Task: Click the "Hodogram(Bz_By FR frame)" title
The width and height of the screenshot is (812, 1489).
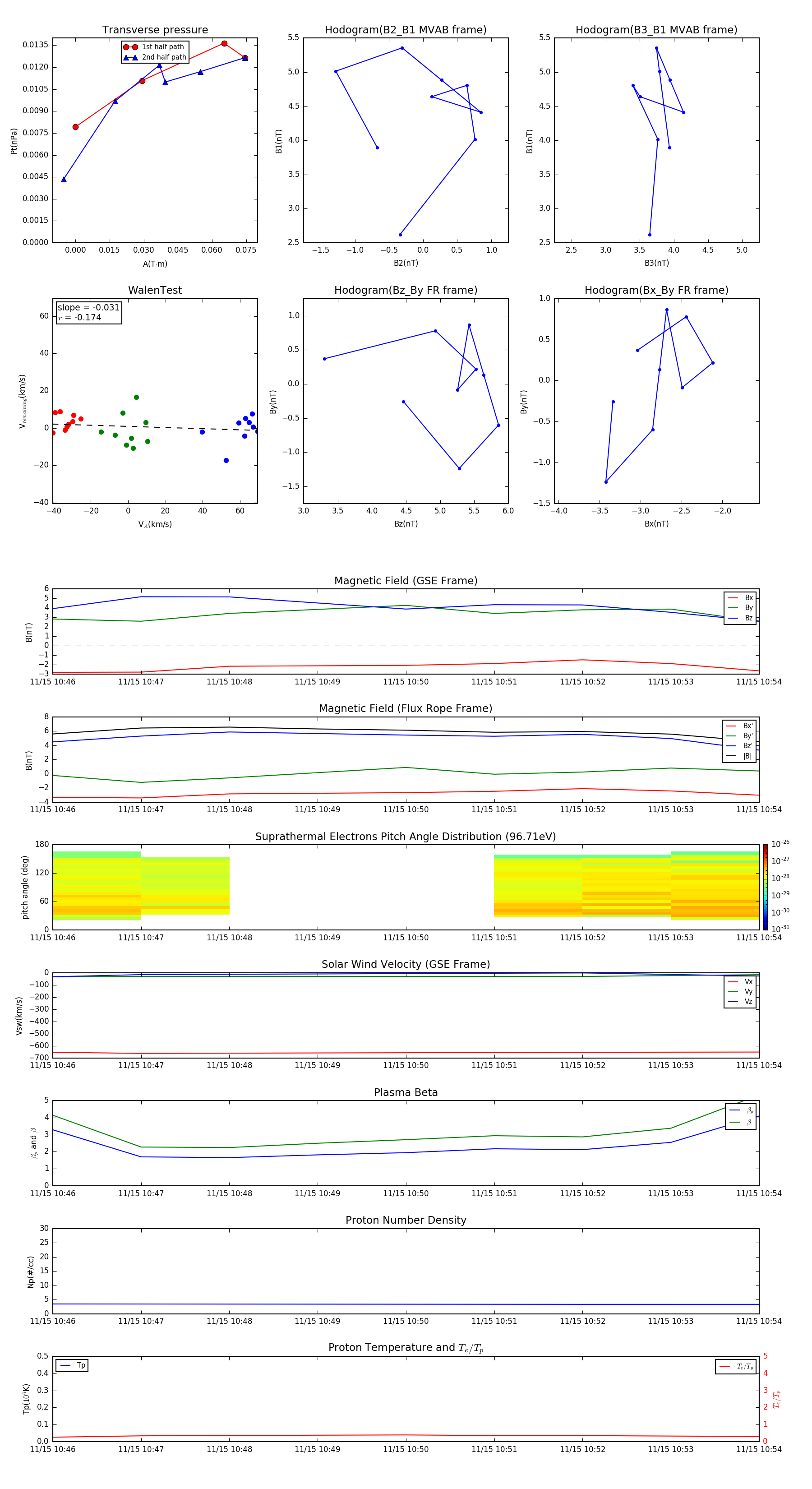Action: 406,290
